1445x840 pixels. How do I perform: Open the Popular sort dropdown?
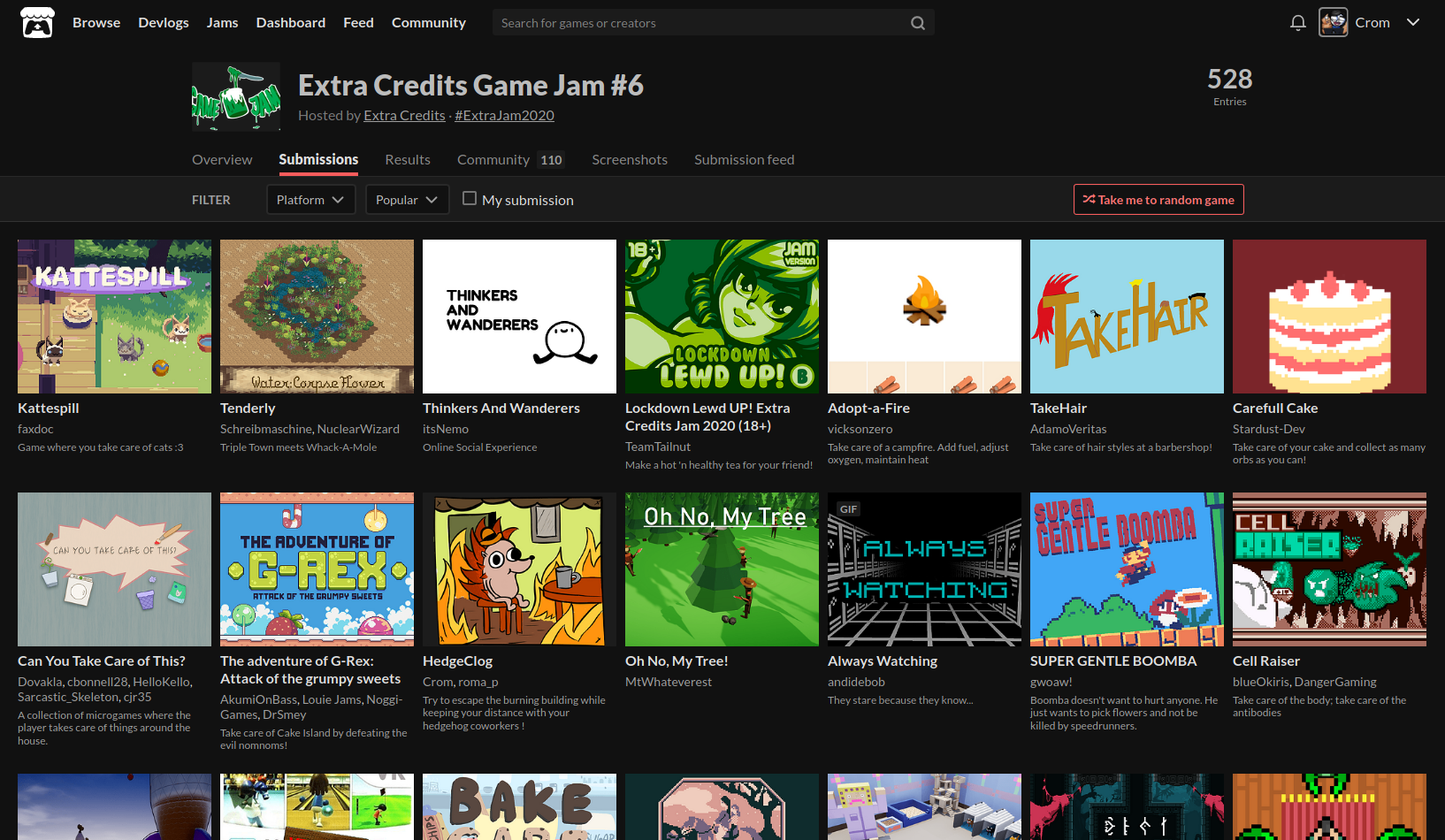point(408,200)
